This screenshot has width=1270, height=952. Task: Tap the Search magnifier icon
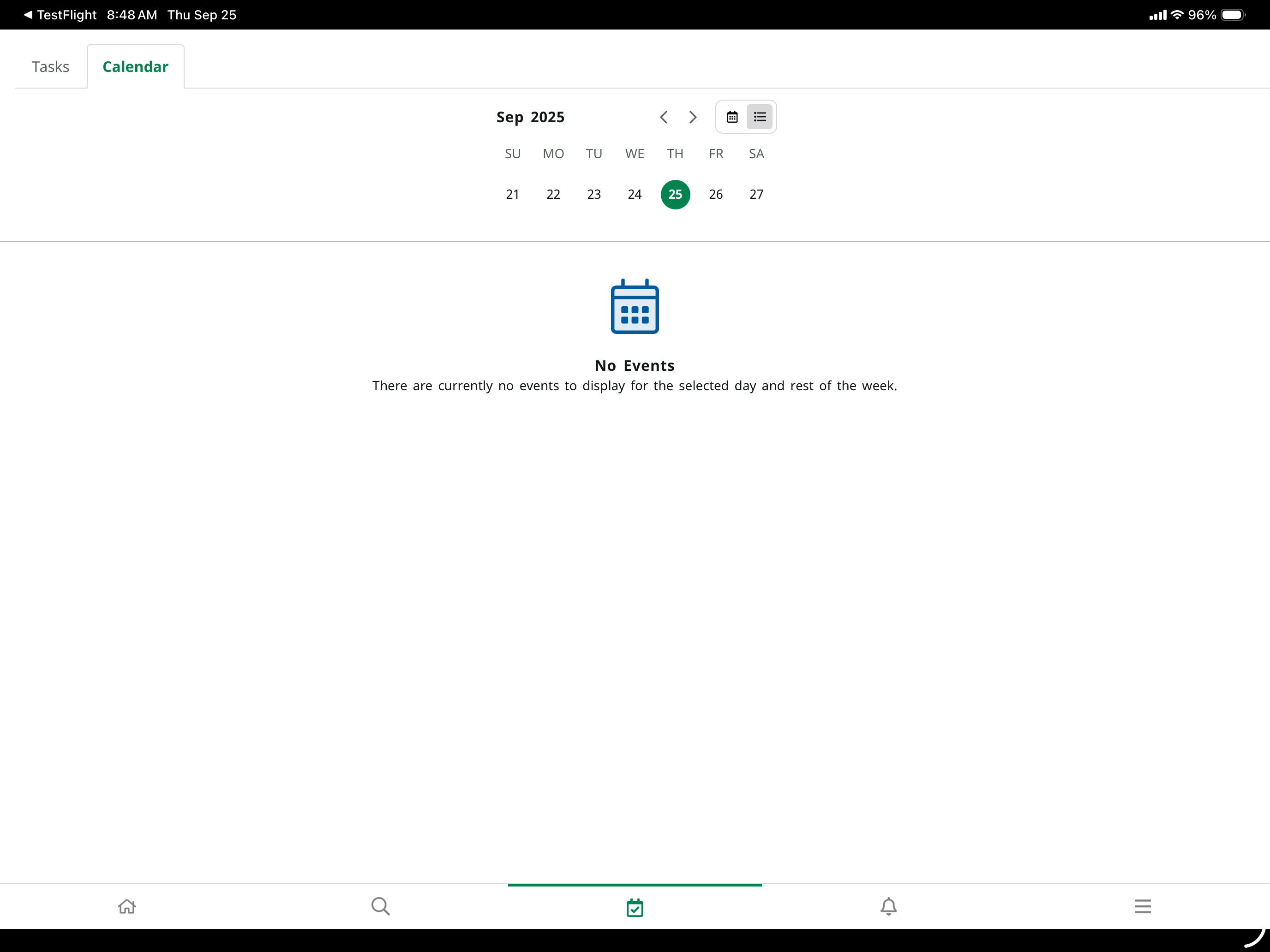(381, 907)
